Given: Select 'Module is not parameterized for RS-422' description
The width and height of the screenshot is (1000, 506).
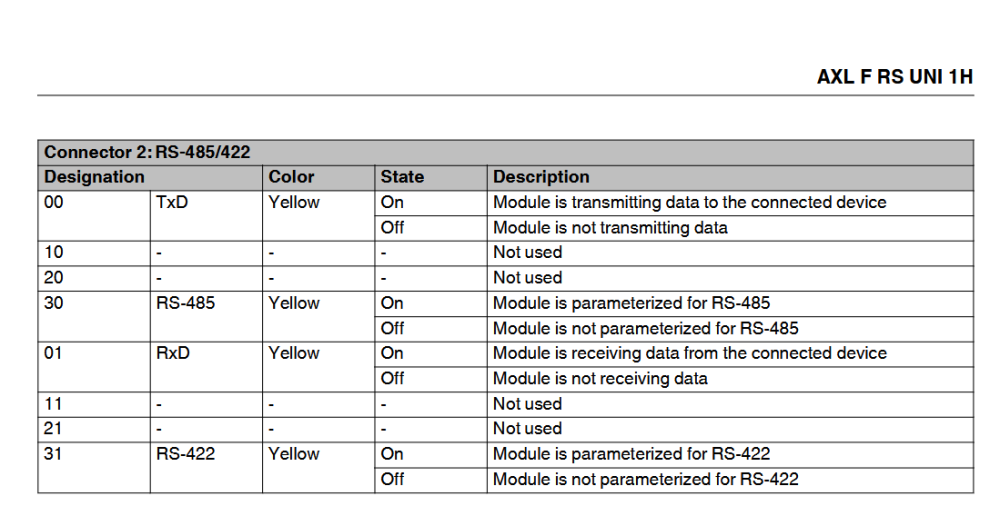Looking at the screenshot, I should 645,479.
